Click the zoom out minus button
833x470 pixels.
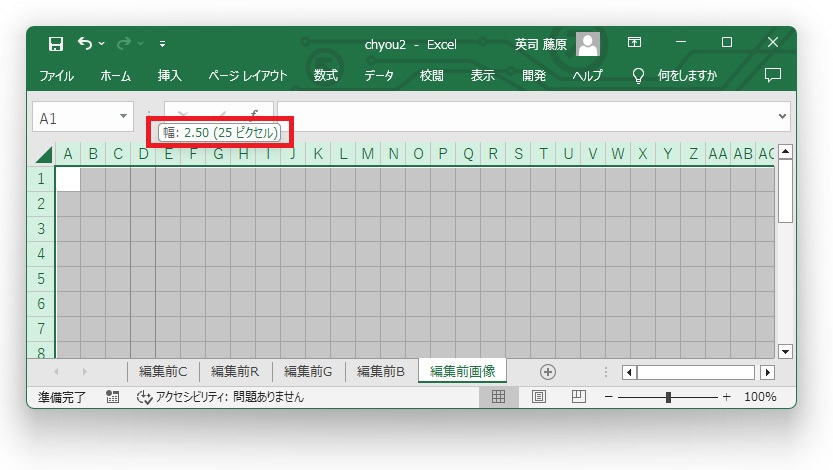[x=609, y=397]
